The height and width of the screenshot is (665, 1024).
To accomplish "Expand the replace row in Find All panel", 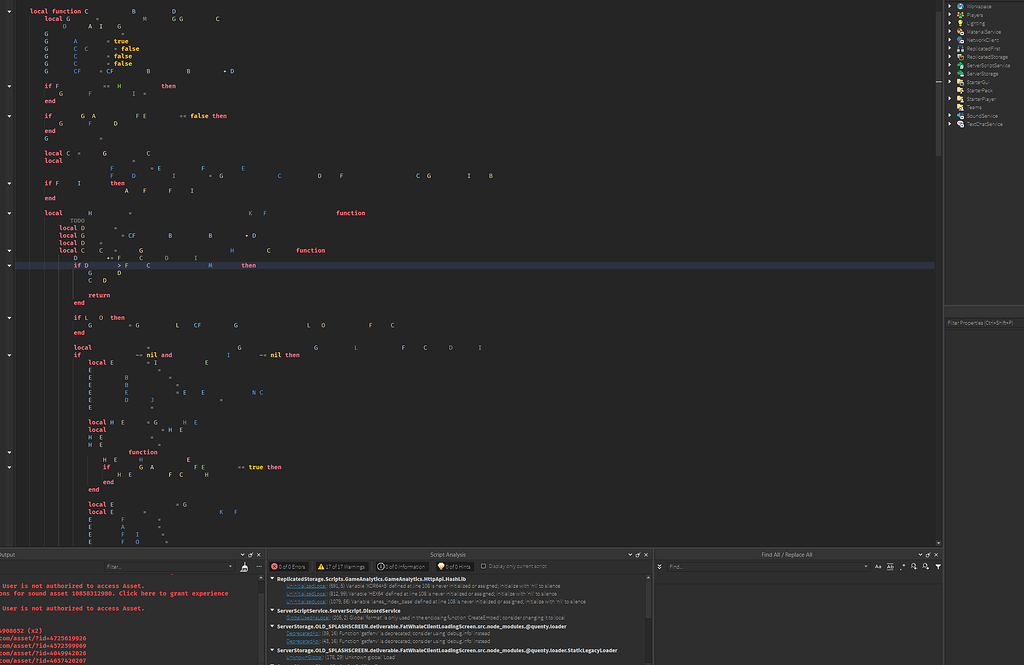I will coord(661,566).
